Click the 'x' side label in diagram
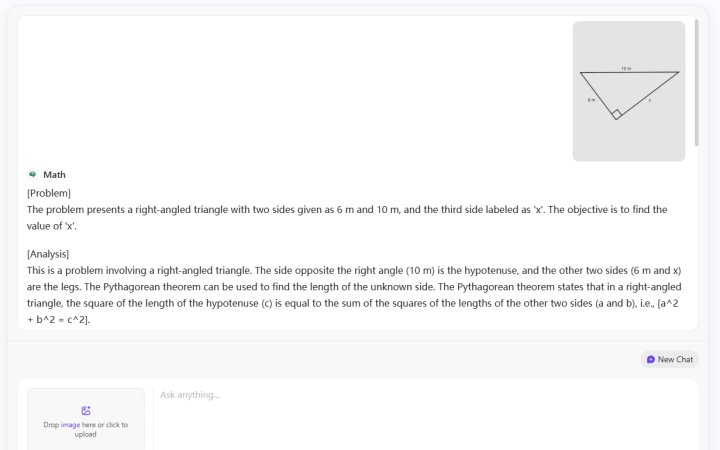The width and height of the screenshot is (720, 450). click(x=649, y=100)
